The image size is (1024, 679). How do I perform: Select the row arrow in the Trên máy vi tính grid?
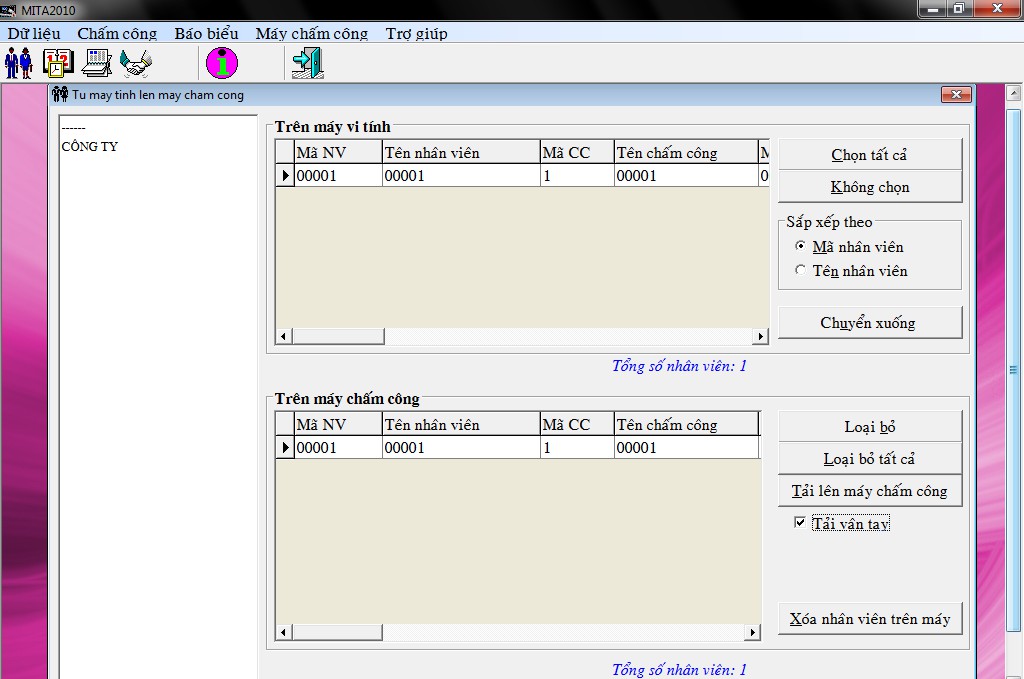[285, 176]
